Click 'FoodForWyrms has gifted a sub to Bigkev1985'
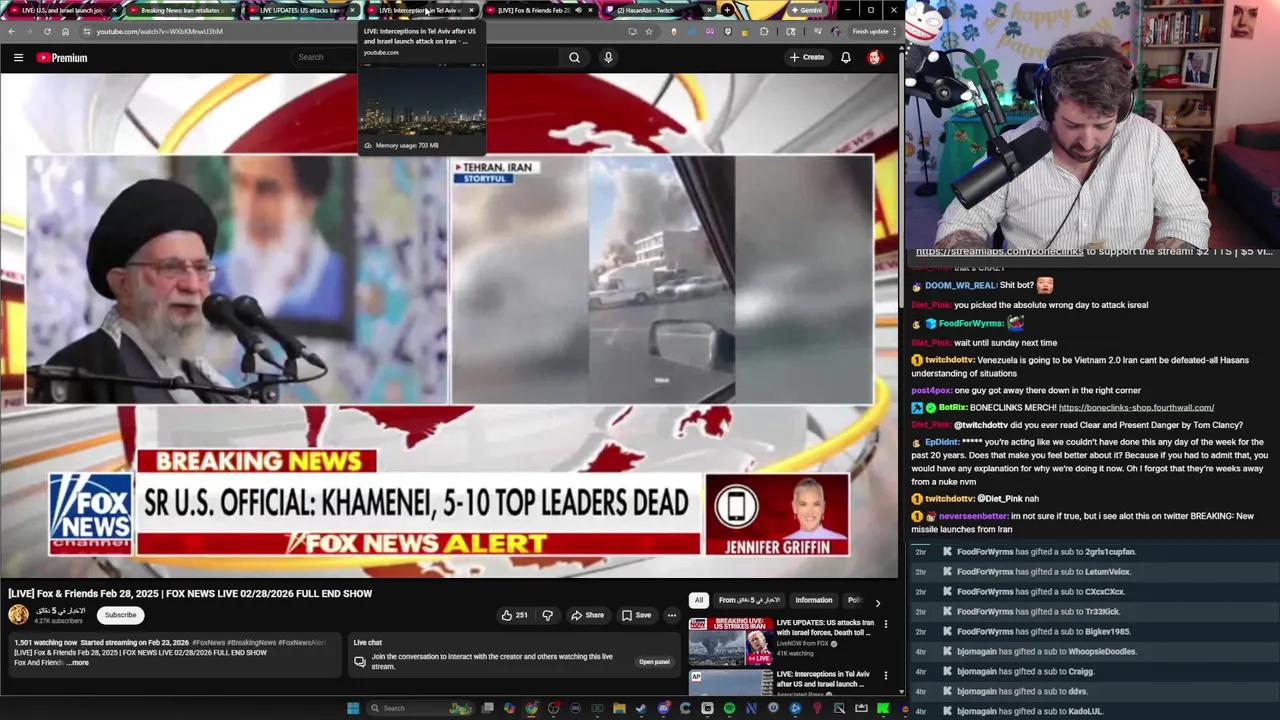This screenshot has height=720, width=1280. (1043, 632)
